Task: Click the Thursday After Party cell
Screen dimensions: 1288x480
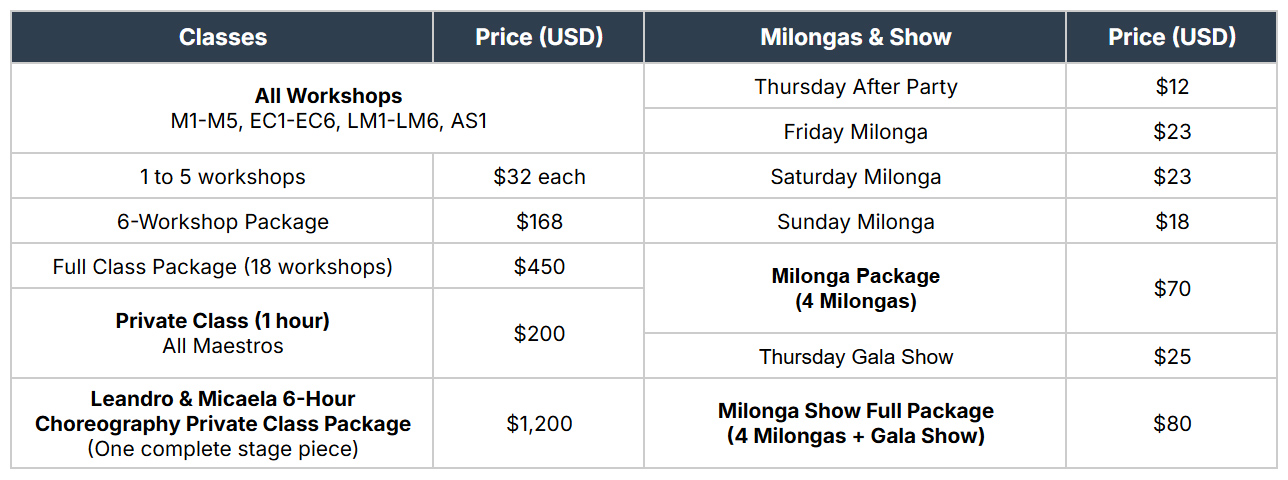Action: tap(855, 87)
